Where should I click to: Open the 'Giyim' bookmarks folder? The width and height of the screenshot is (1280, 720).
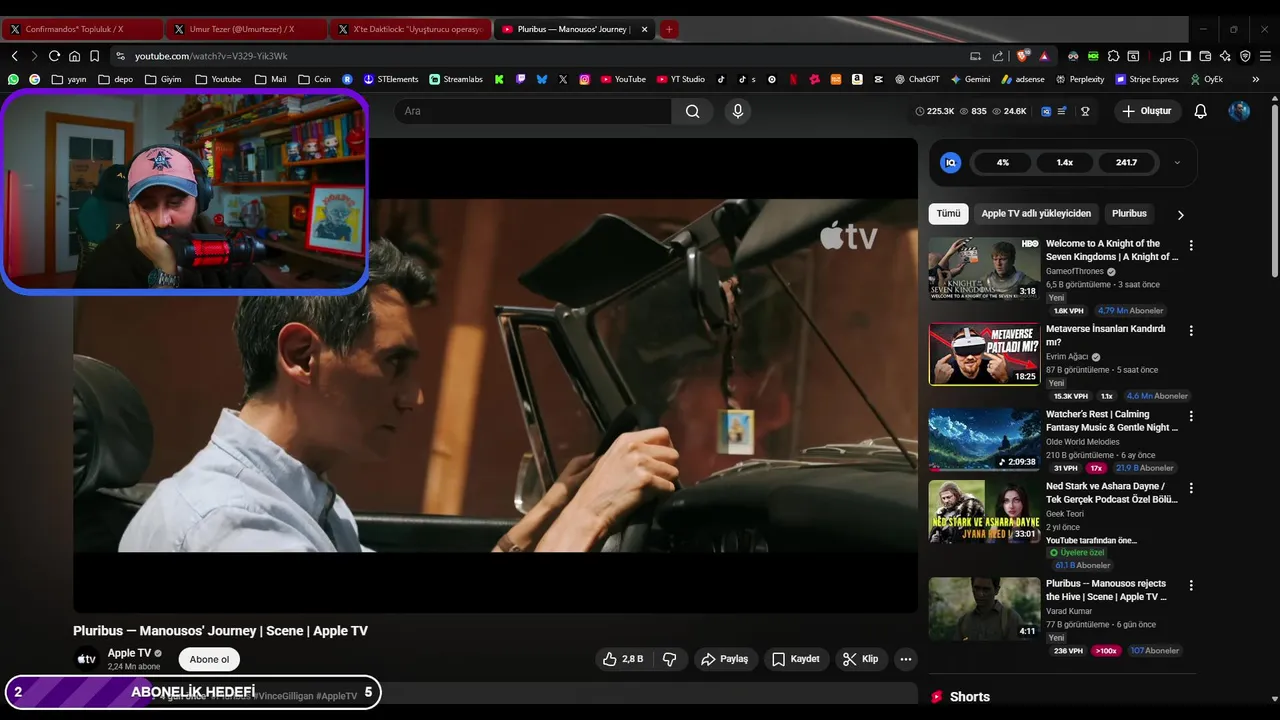(163, 79)
